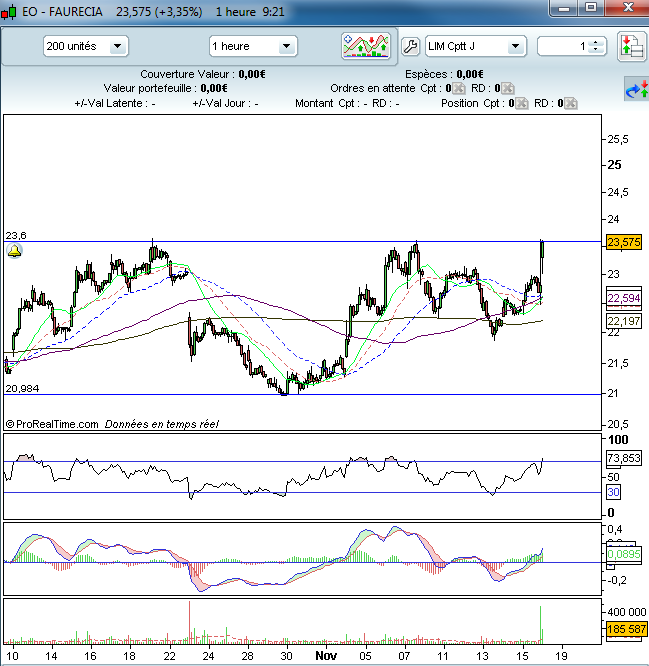Viewport: 649px width, 666px height.
Task: Click the 0,0895 MACD value label
Action: pyautogui.click(x=624, y=554)
